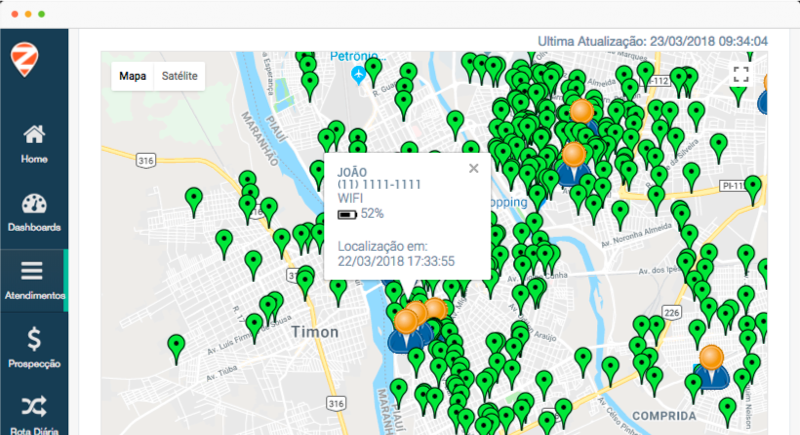
Task: Click the 52% battery indicator
Action: (x=361, y=214)
